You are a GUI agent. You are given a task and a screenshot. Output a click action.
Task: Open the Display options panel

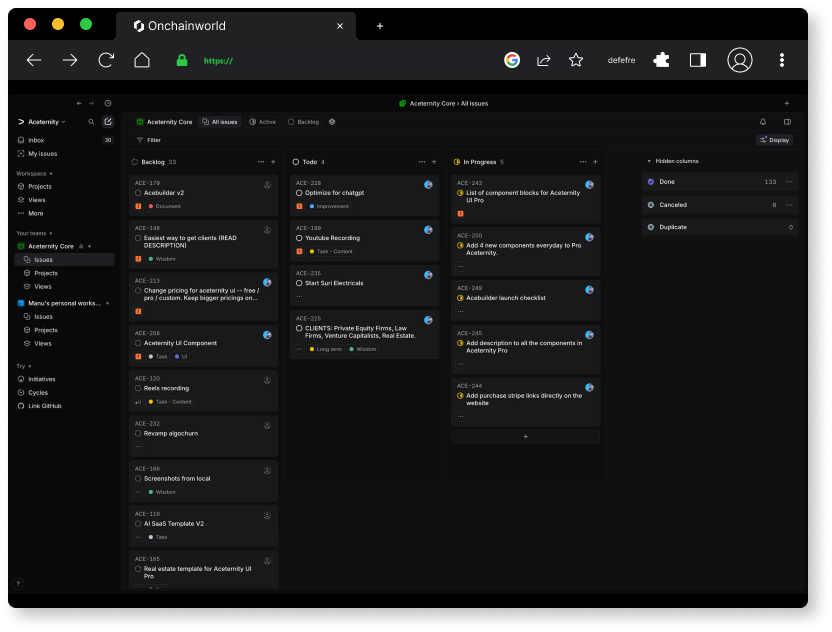[775, 140]
